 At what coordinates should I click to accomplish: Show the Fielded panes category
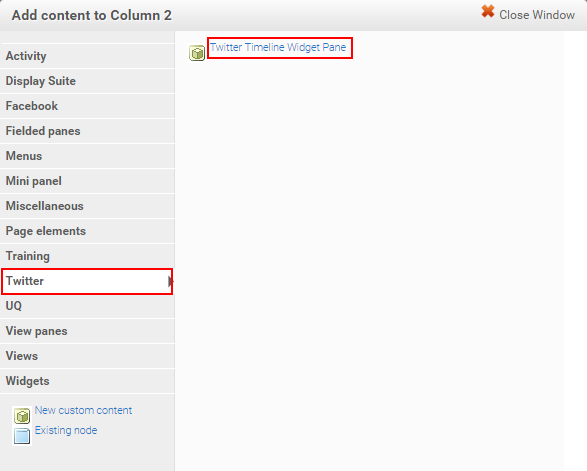coord(87,131)
